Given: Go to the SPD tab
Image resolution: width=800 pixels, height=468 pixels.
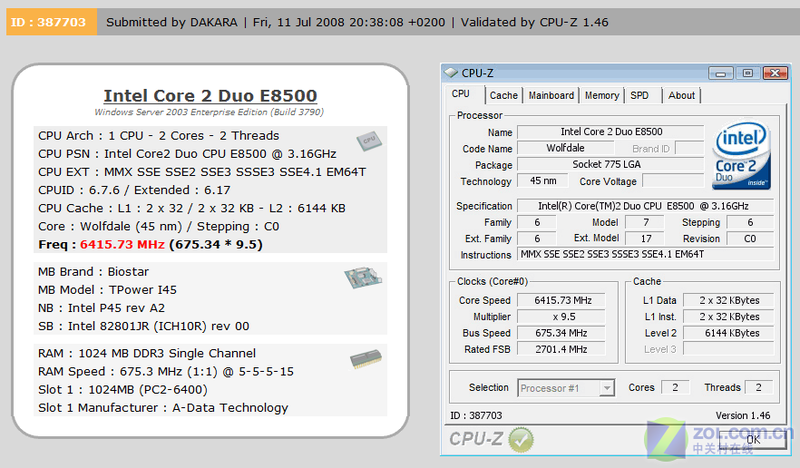Looking at the screenshot, I should (x=639, y=95).
